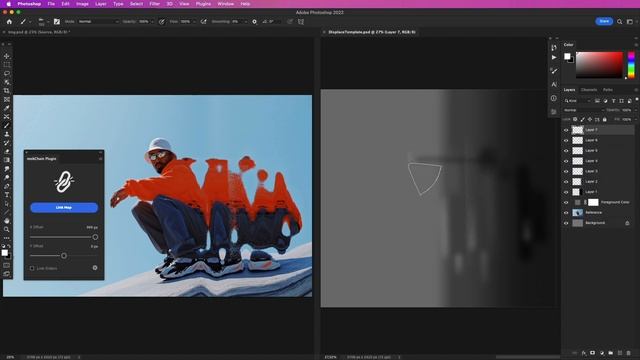The image size is (640, 360).
Task: Select the Object Selection wand tool
Action: tap(7, 82)
